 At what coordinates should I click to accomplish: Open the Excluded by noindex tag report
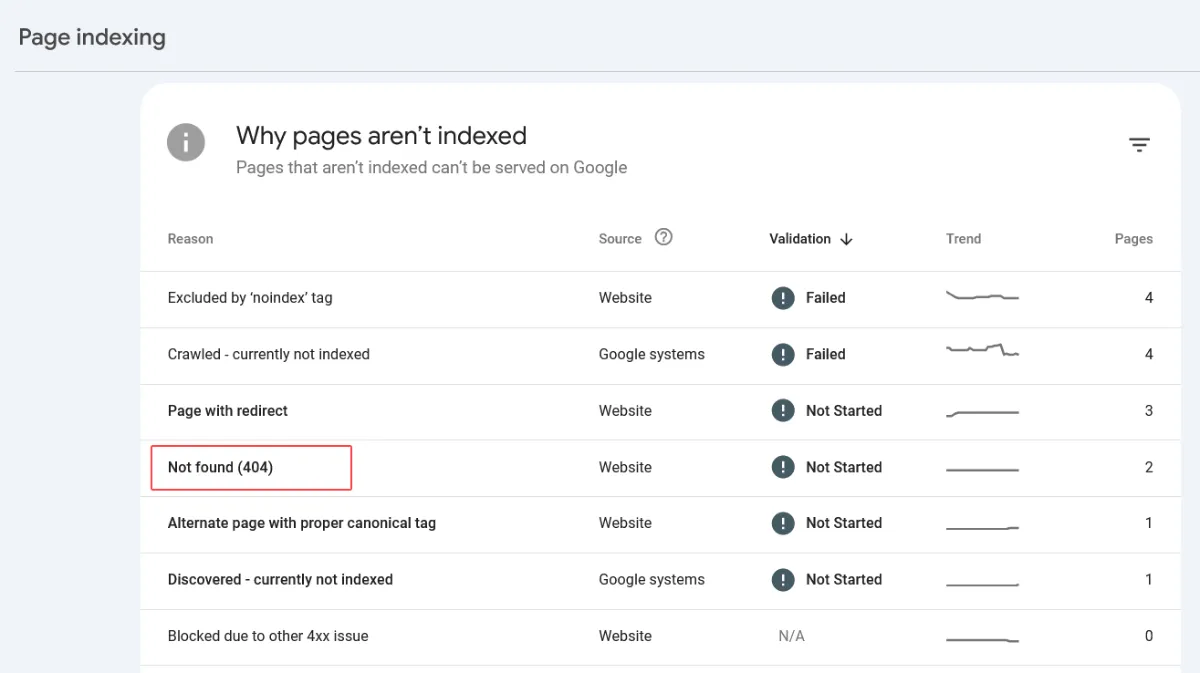(x=251, y=297)
